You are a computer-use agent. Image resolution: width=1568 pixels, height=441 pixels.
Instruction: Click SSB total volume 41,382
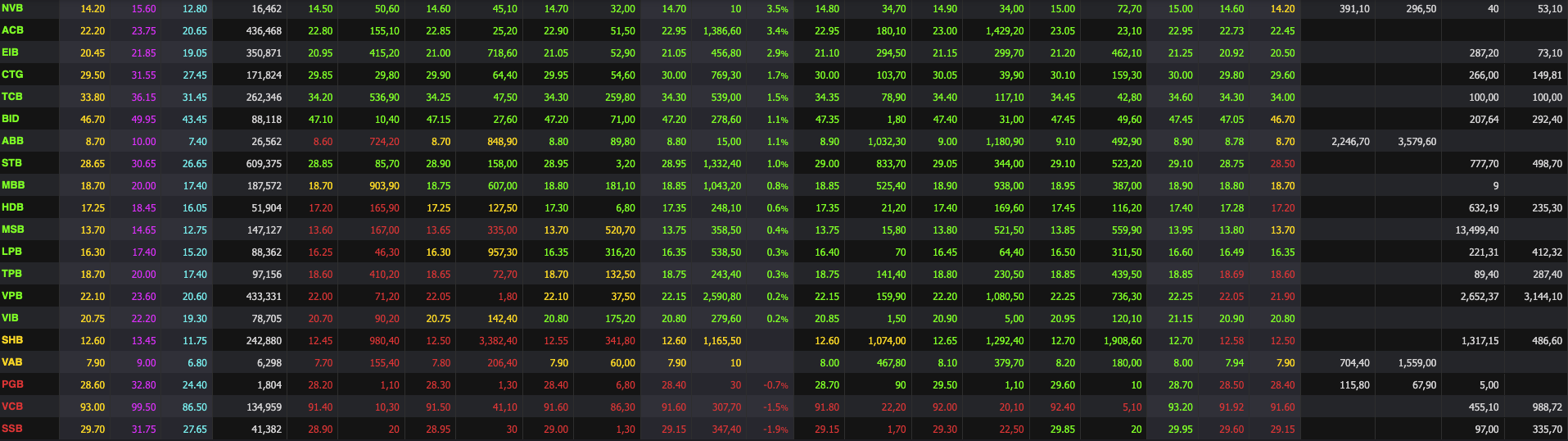(x=266, y=430)
